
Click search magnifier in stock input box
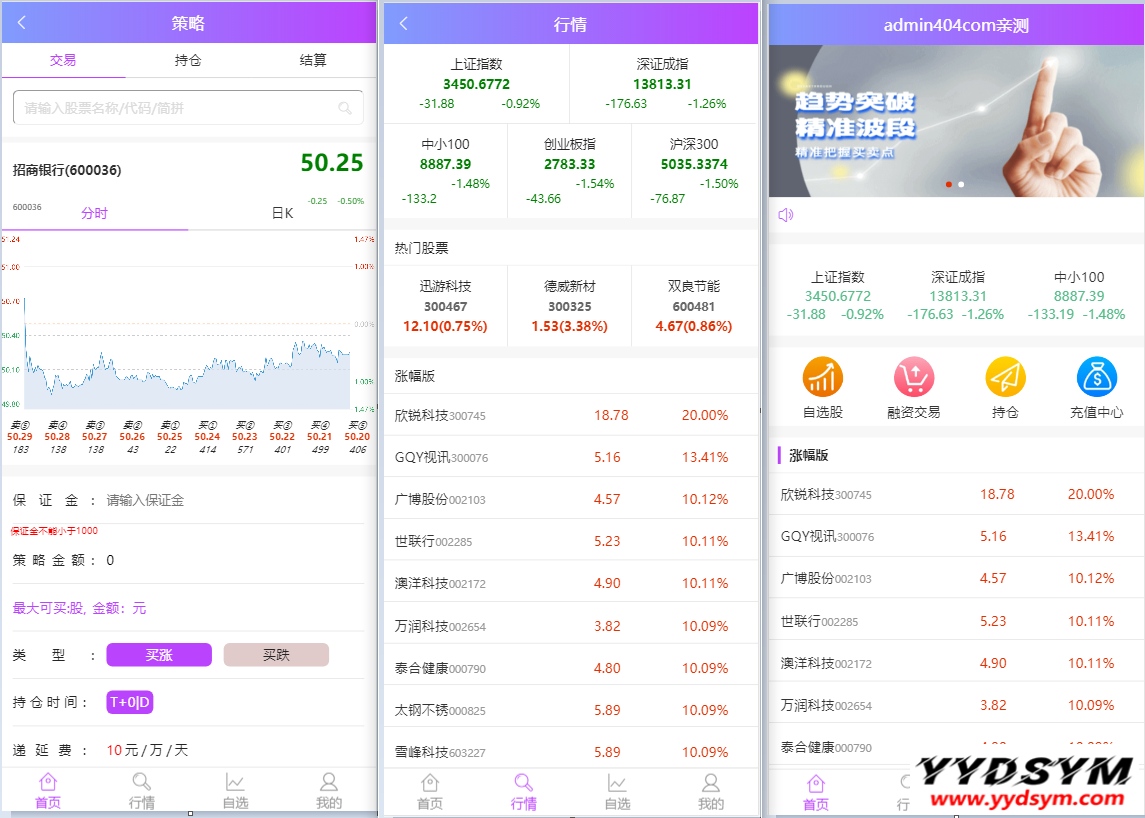345,108
